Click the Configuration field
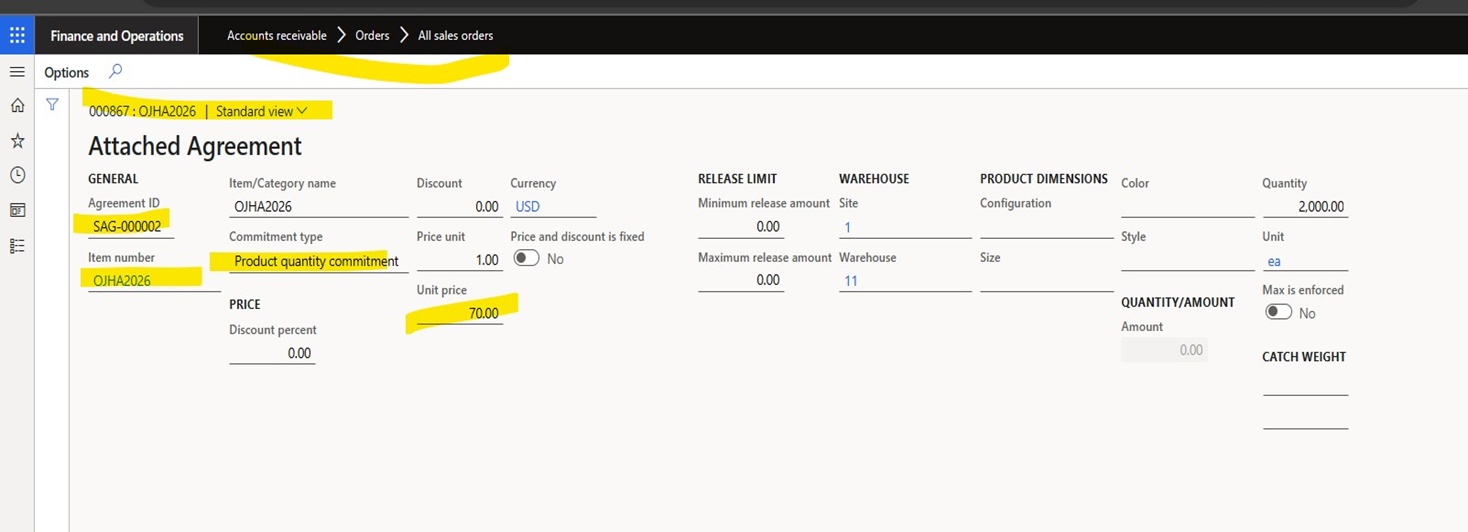 [x=1047, y=227]
